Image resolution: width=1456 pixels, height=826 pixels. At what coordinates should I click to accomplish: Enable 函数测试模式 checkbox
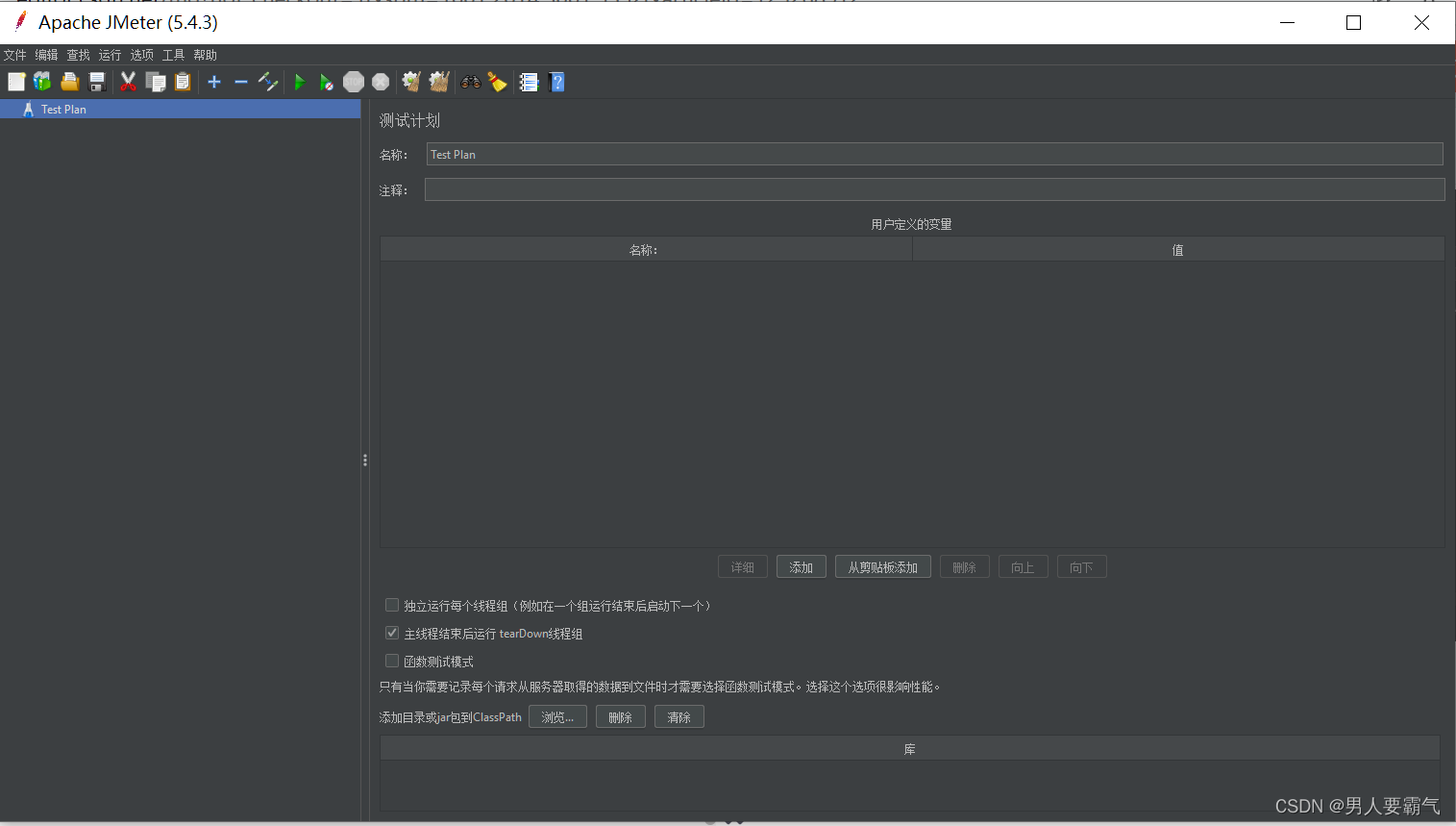tap(392, 661)
